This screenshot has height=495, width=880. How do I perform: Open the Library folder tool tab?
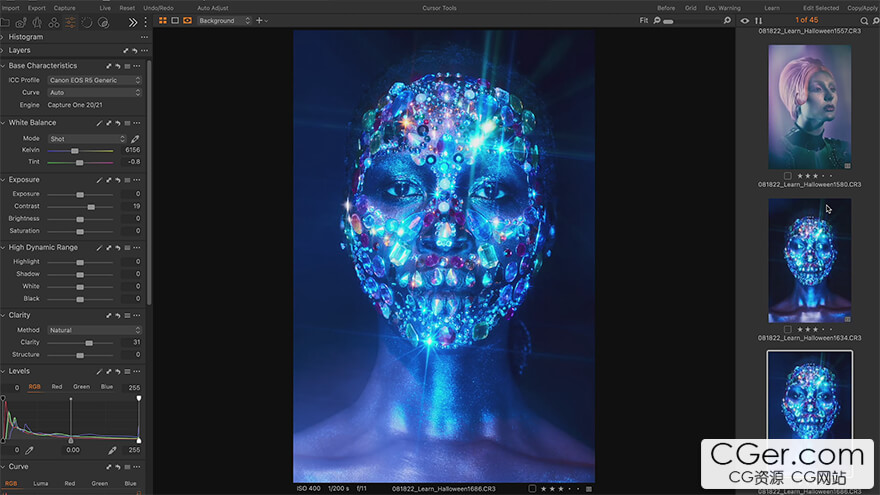(4, 23)
